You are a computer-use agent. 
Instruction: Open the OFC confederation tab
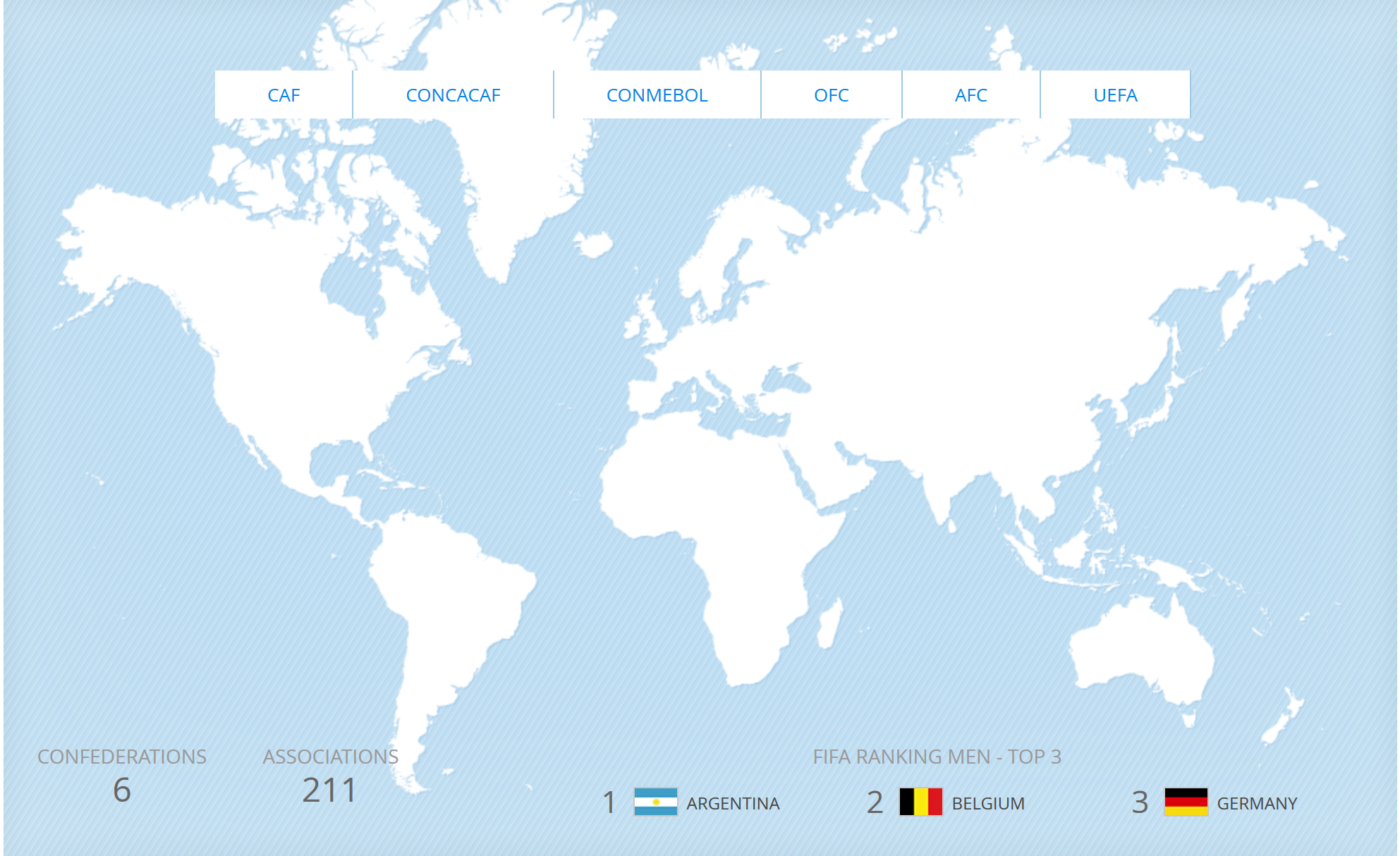tap(831, 95)
